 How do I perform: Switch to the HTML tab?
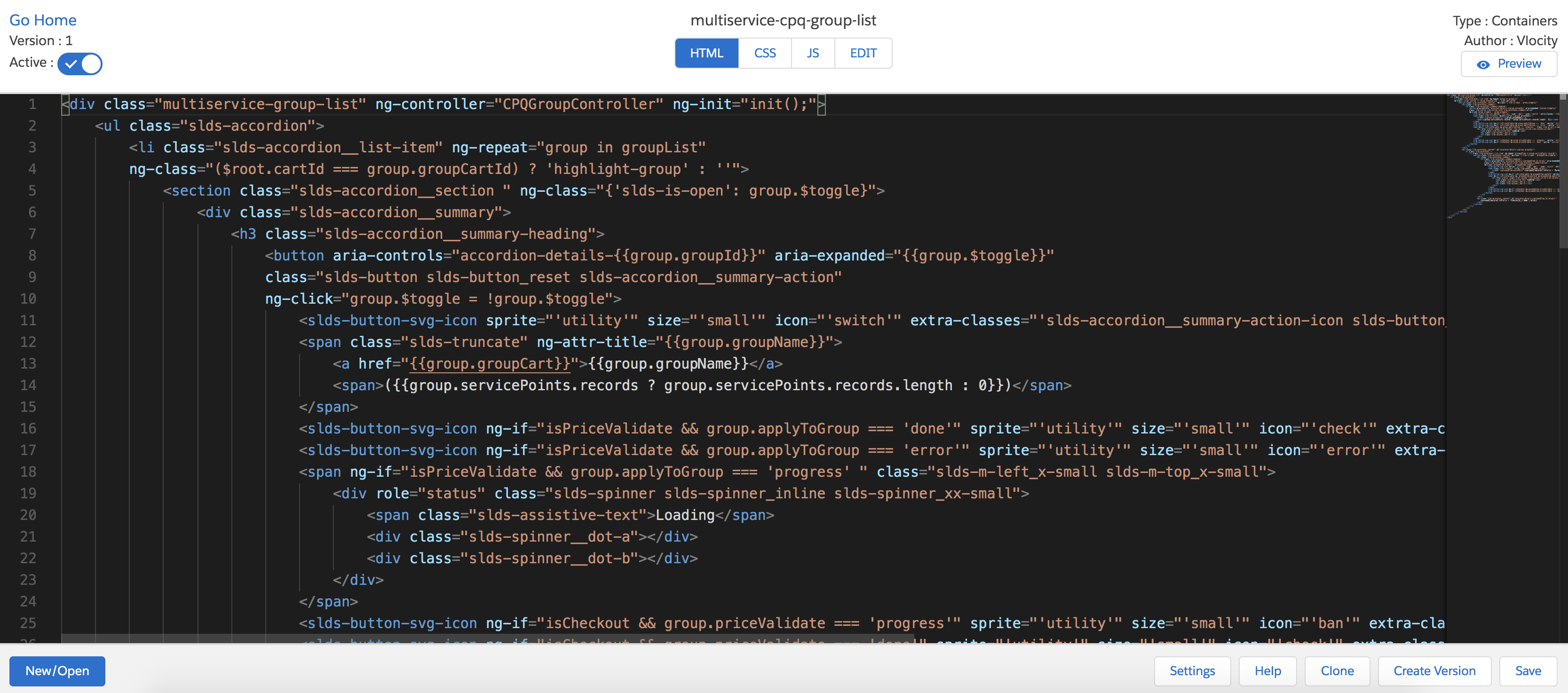(x=707, y=53)
